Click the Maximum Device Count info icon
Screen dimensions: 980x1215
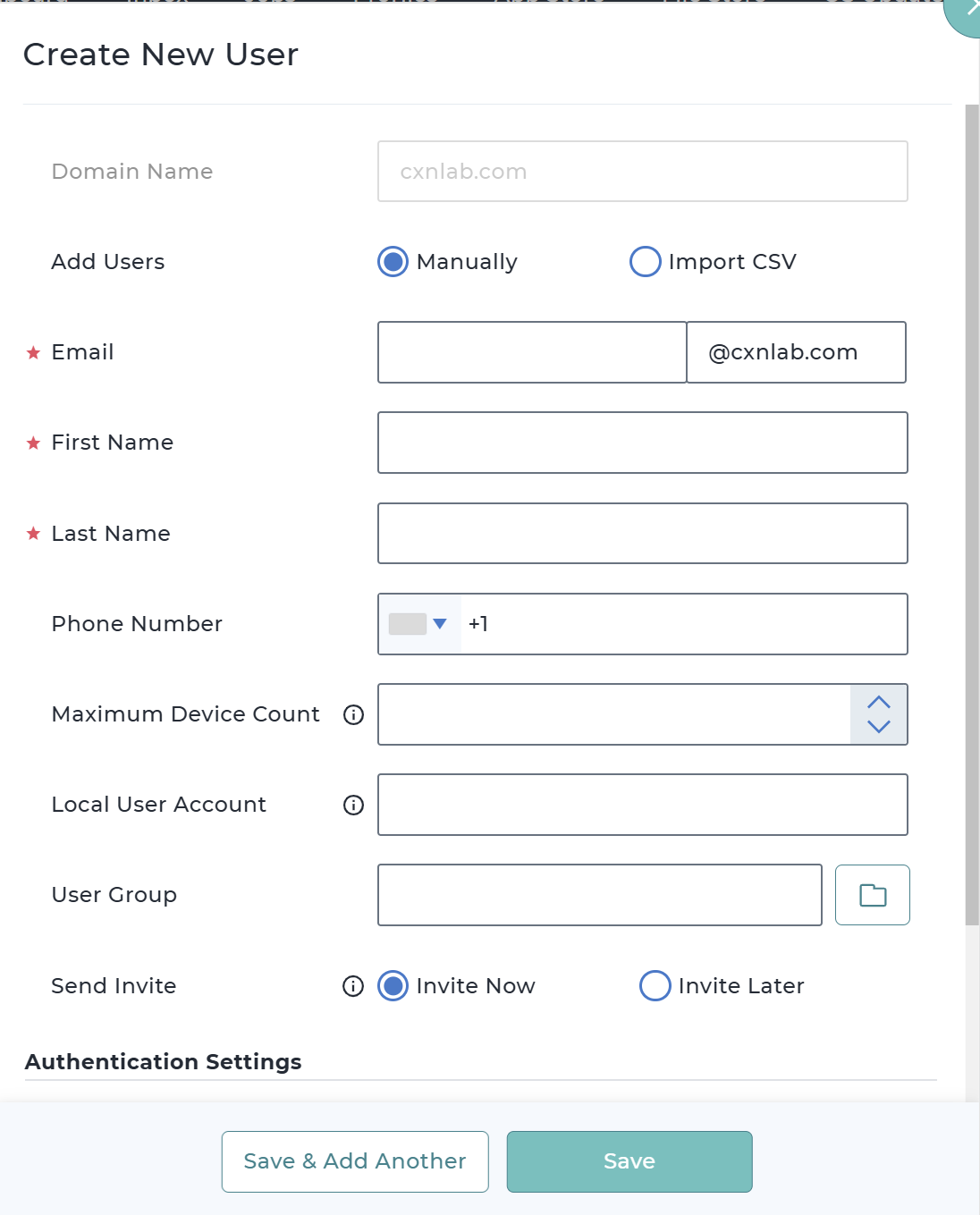tap(354, 714)
